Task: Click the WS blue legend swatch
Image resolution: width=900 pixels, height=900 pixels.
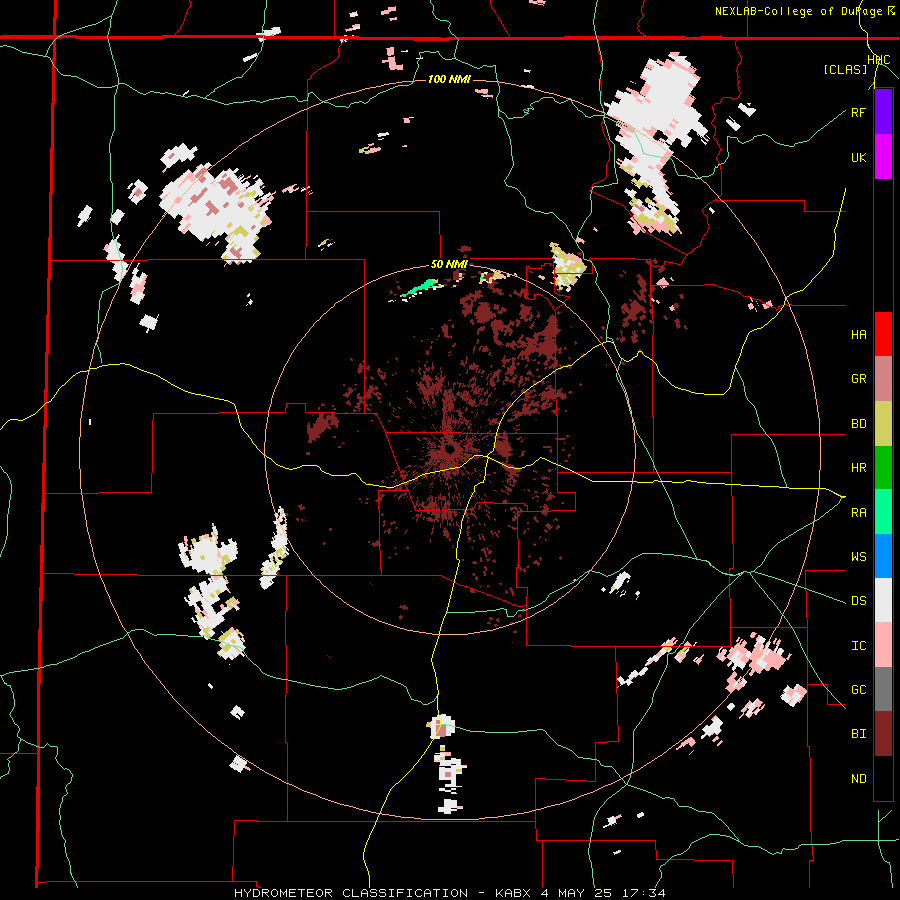Action: [x=883, y=556]
